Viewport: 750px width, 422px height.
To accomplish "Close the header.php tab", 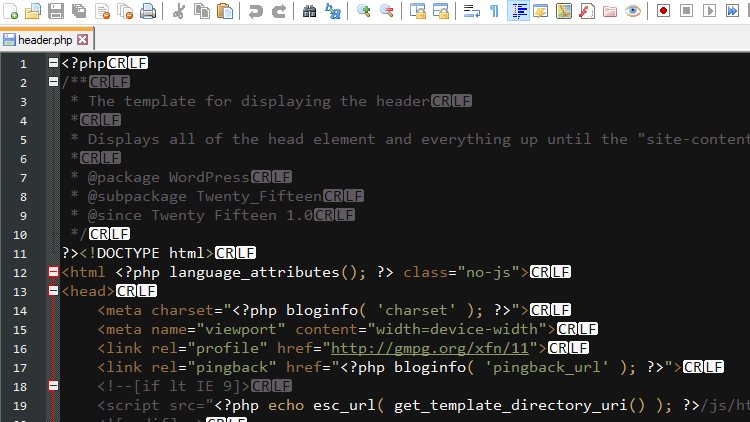I will point(83,40).
